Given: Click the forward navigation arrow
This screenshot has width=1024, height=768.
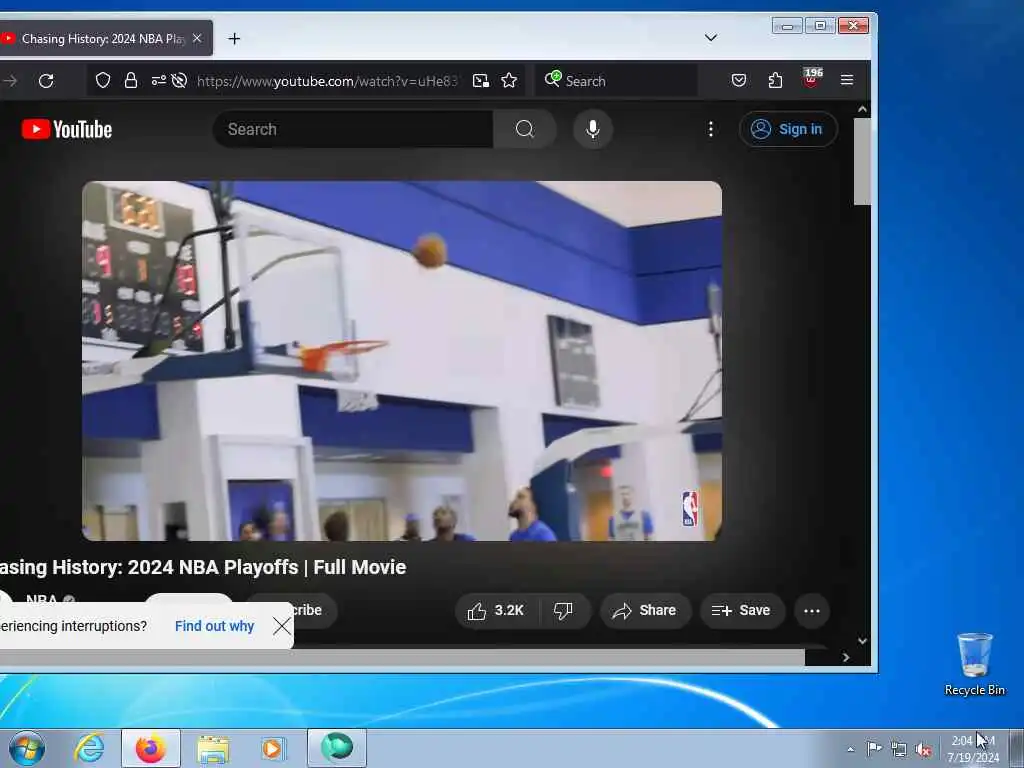Looking at the screenshot, I should [10, 81].
